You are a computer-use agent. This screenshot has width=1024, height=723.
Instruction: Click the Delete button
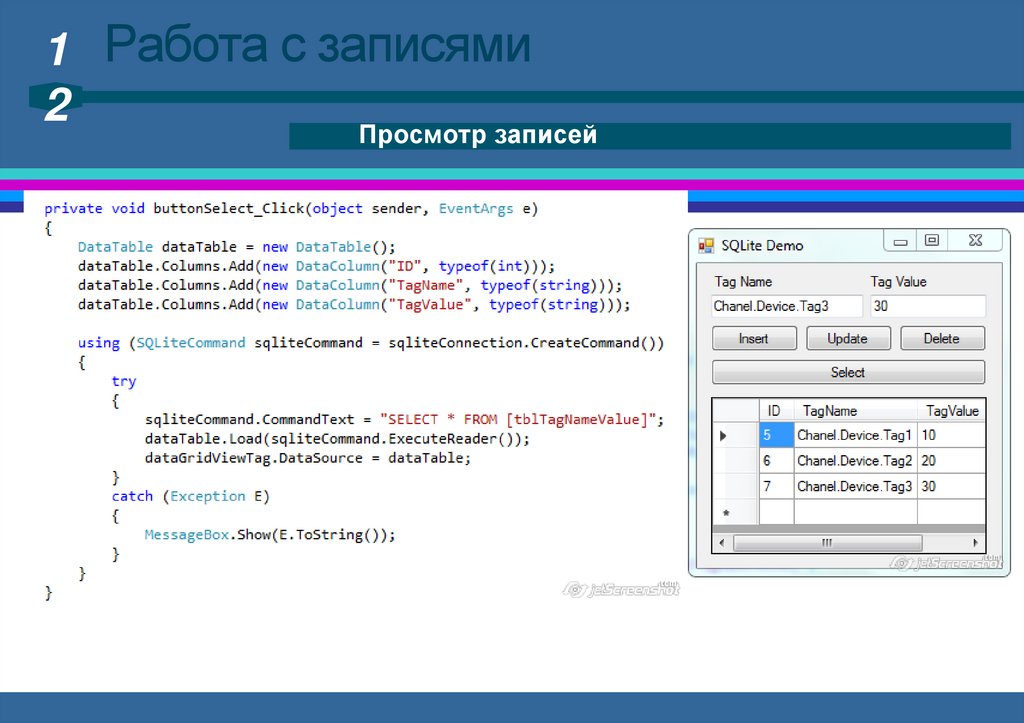click(941, 339)
